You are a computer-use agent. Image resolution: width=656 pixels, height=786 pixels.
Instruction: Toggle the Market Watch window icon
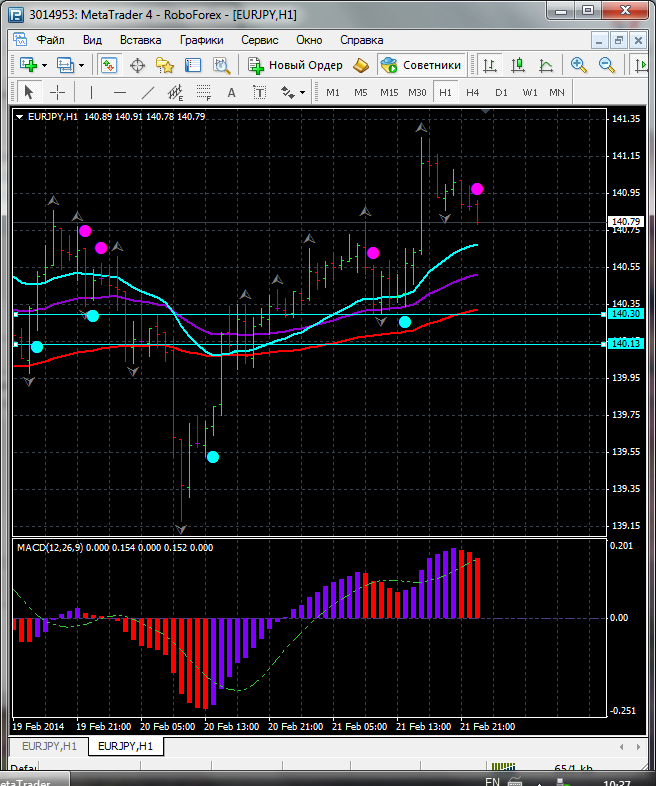click(109, 65)
